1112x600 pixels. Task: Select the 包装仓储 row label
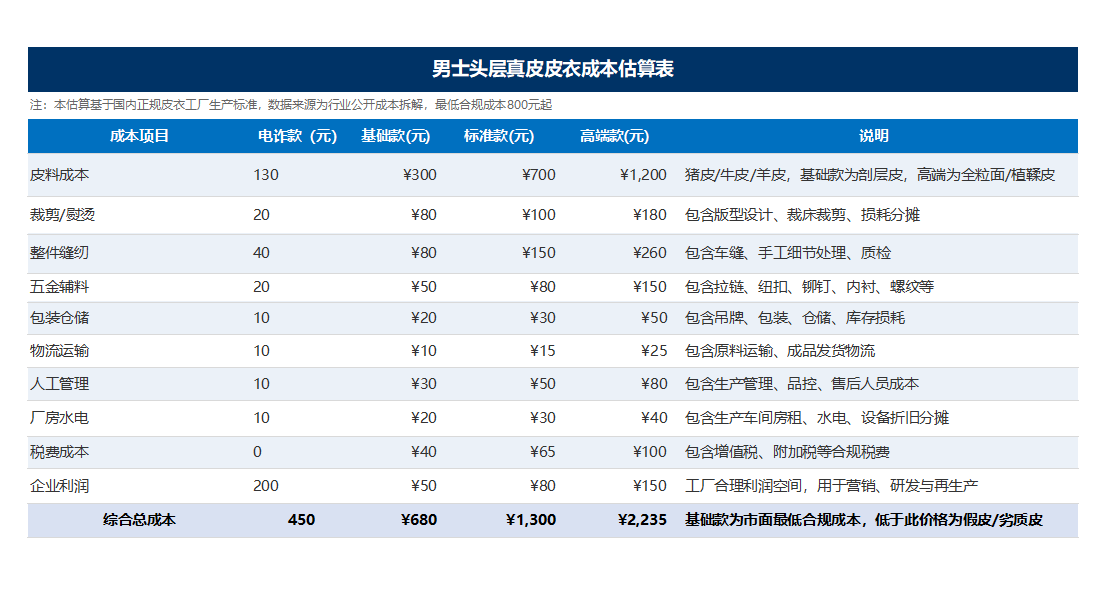(x=60, y=318)
